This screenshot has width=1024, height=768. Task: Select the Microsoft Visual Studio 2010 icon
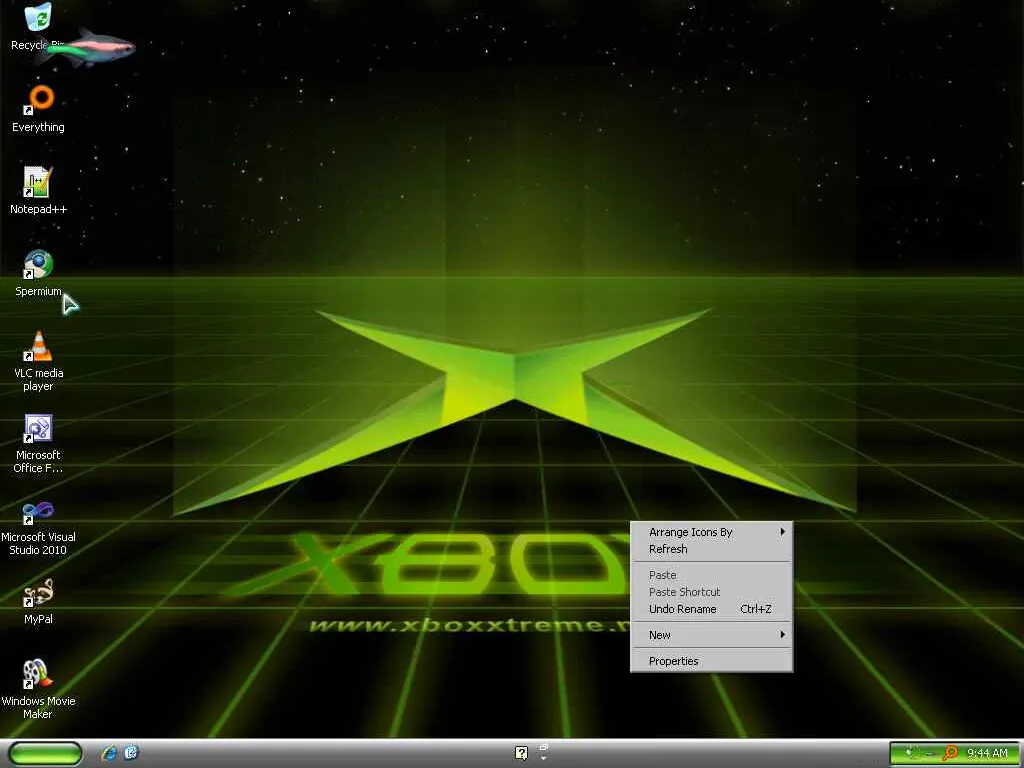point(38,526)
